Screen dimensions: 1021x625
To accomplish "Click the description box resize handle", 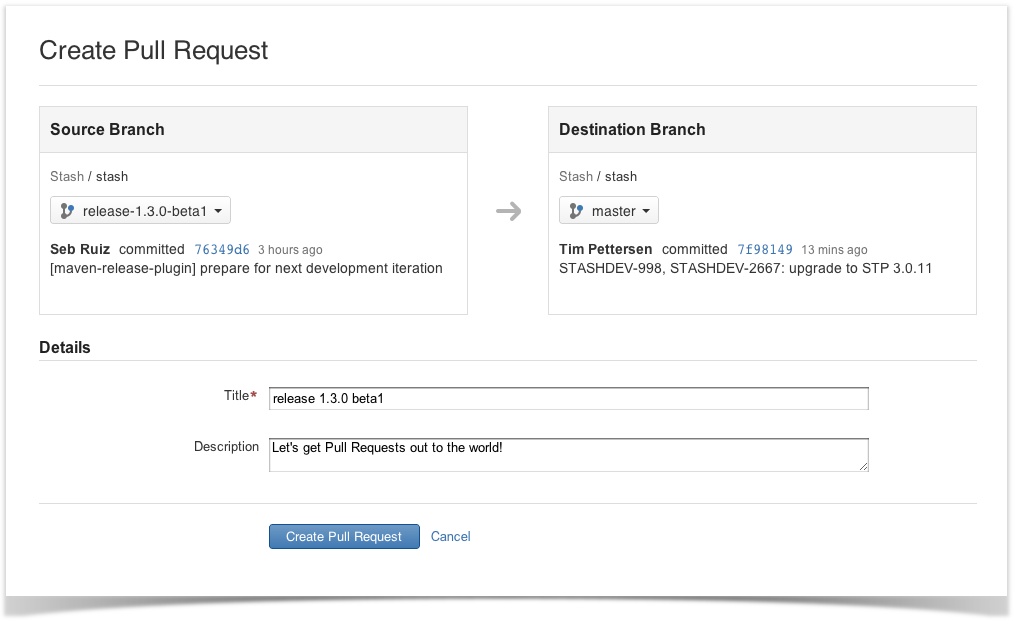I will (x=862, y=465).
